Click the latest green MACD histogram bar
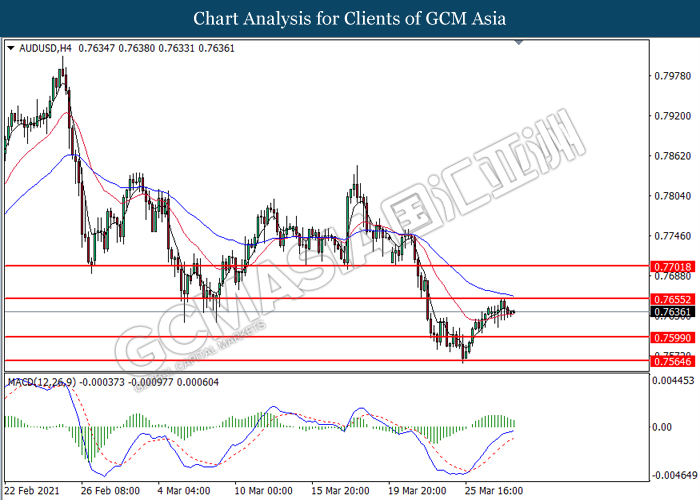Viewport: 700px width, 500px height. tap(514, 424)
